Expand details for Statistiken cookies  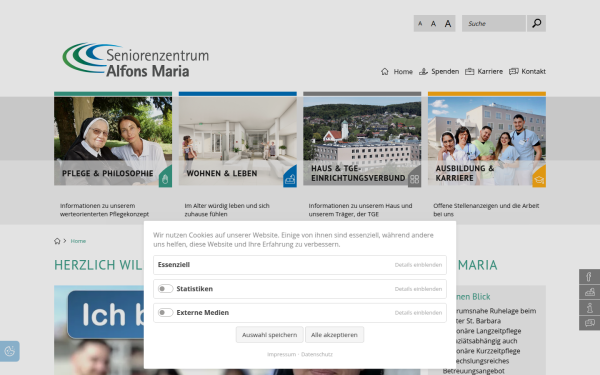pos(418,289)
